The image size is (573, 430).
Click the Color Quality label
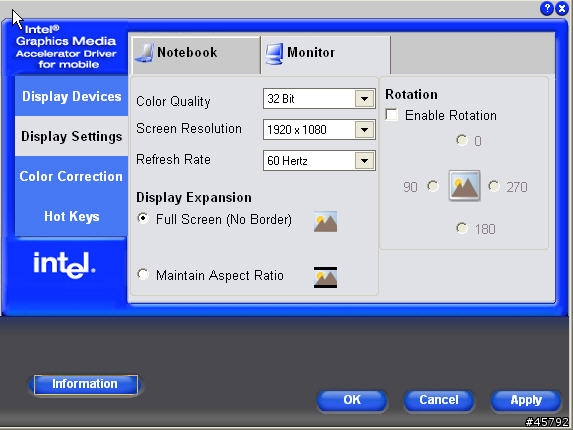173,101
